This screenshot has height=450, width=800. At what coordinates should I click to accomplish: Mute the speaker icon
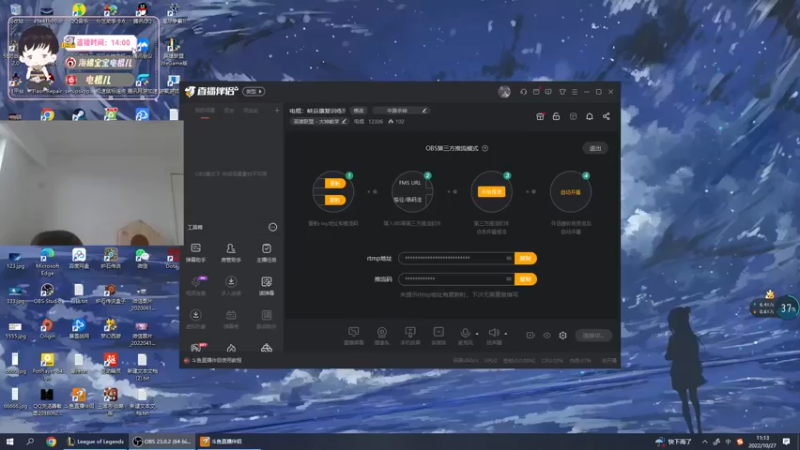(x=494, y=333)
